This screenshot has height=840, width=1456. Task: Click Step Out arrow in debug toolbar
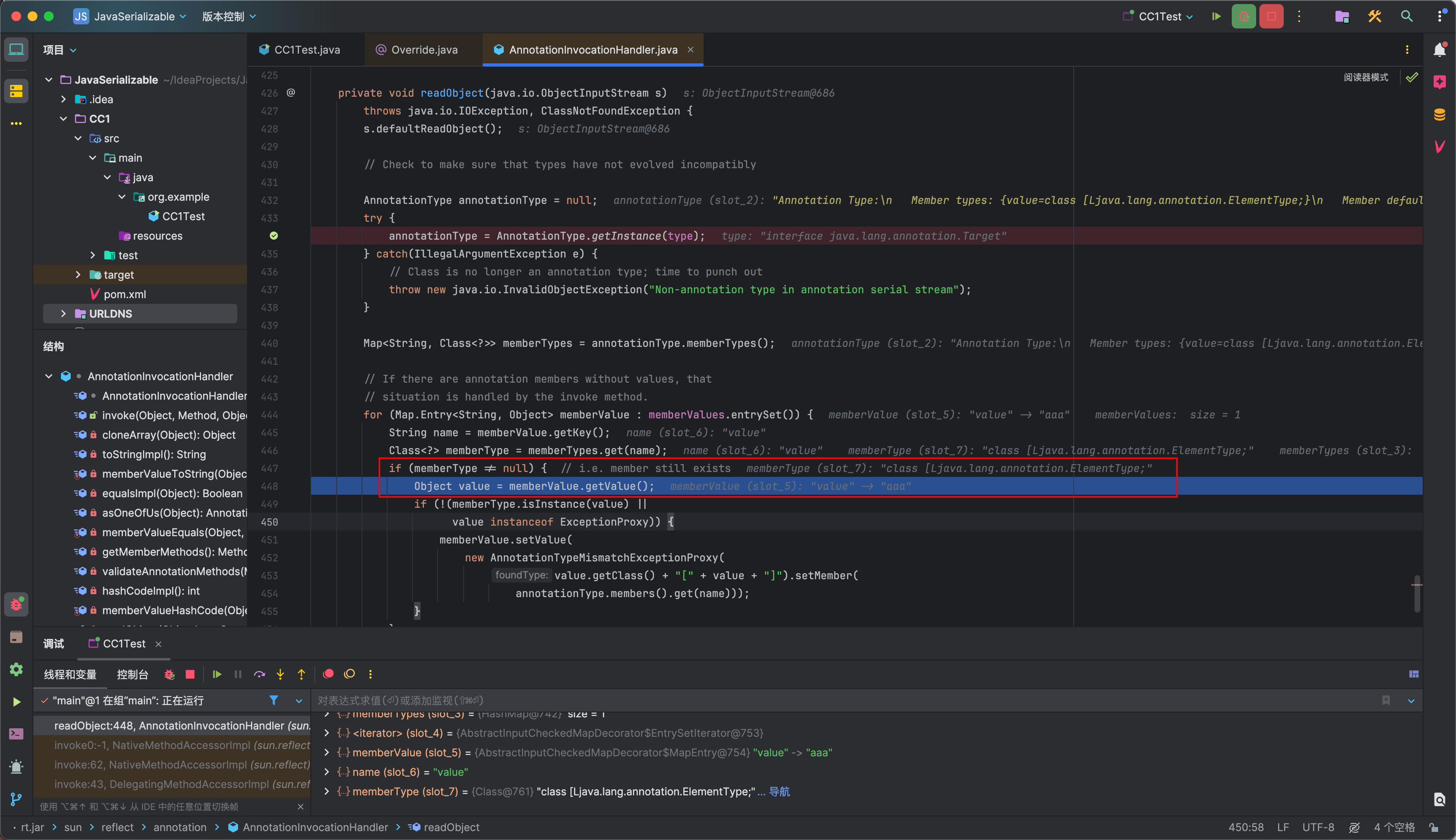point(301,674)
